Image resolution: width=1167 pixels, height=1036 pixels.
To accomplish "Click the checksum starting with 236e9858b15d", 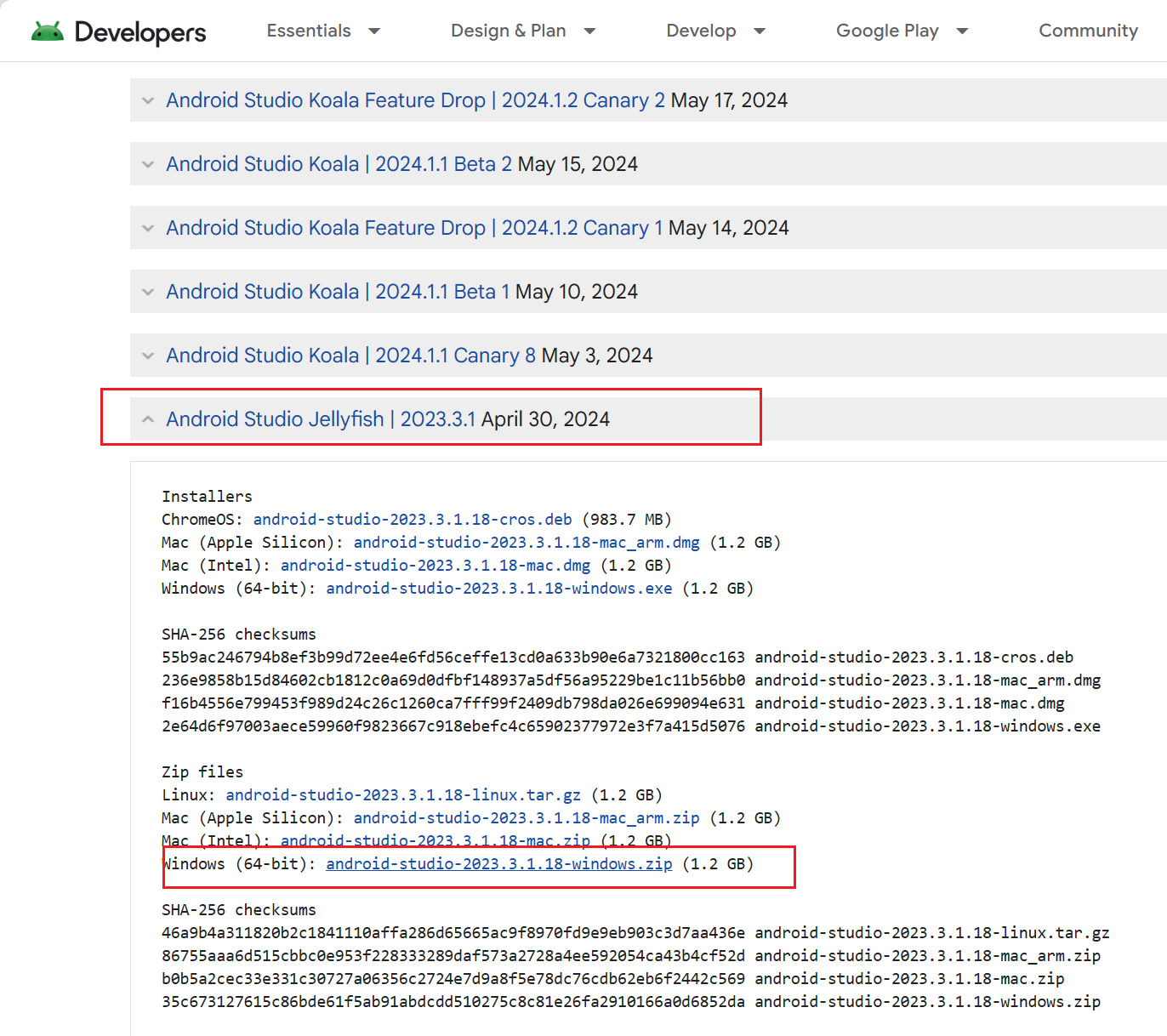I will pos(453,680).
